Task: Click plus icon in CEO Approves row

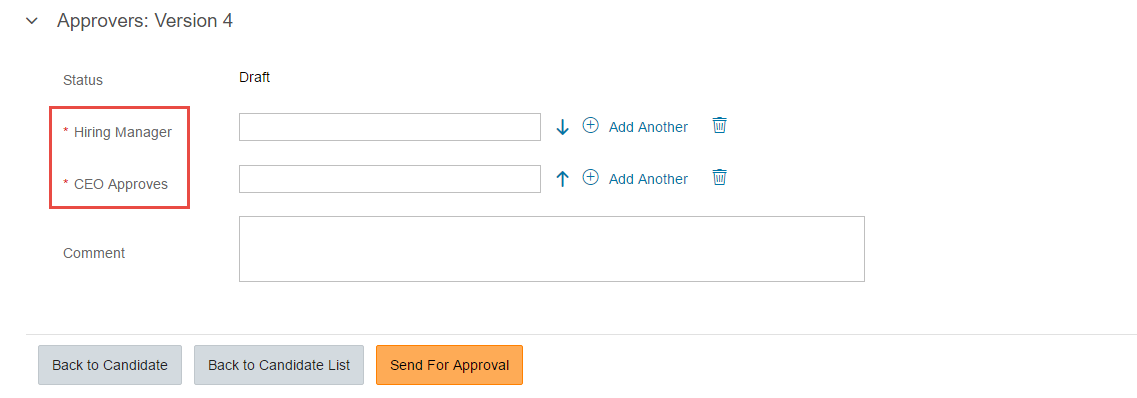Action: 591,178
